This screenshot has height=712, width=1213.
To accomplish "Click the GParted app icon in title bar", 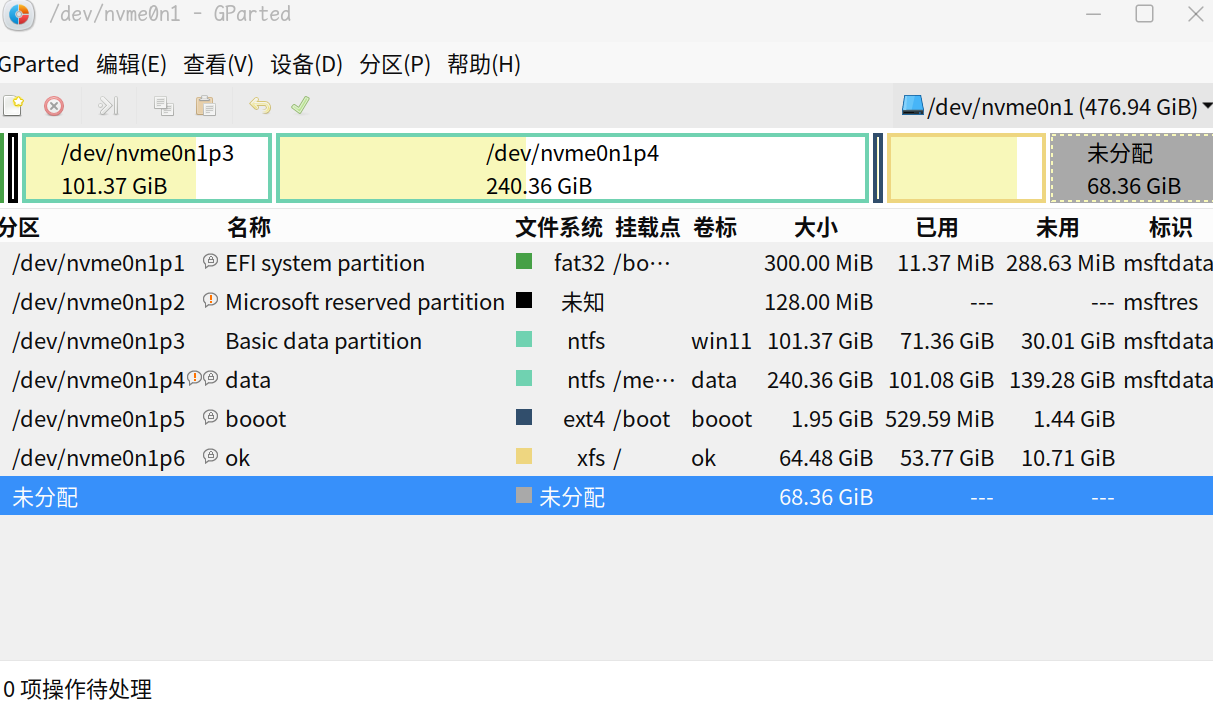I will (x=20, y=14).
